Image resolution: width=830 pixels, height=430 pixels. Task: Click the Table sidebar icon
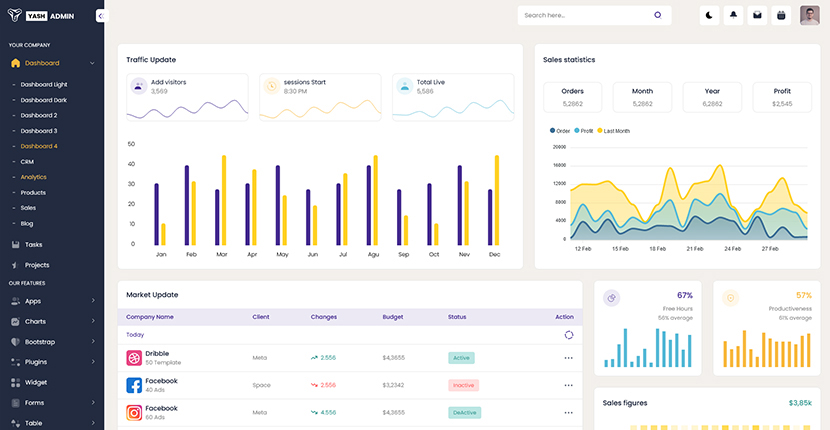(15, 423)
